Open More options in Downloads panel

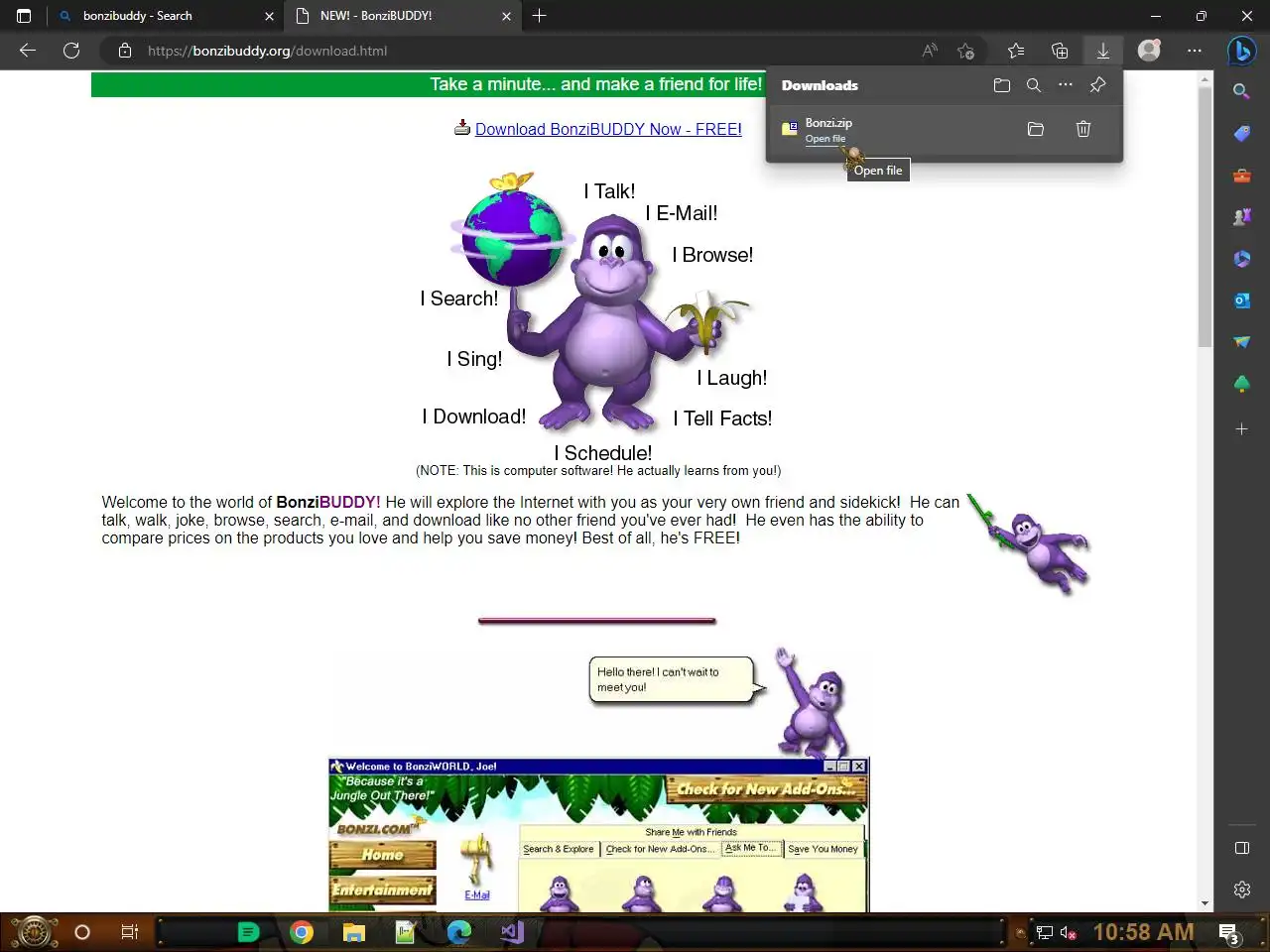coord(1066,85)
